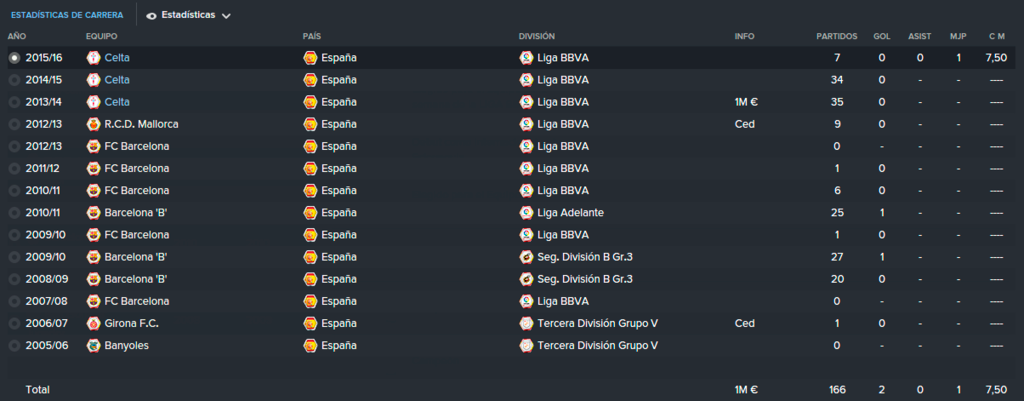Image resolution: width=1024 pixels, height=401 pixels.
Task: Click the dropdown chevron next to Estadísticas
Action: [x=226, y=16]
